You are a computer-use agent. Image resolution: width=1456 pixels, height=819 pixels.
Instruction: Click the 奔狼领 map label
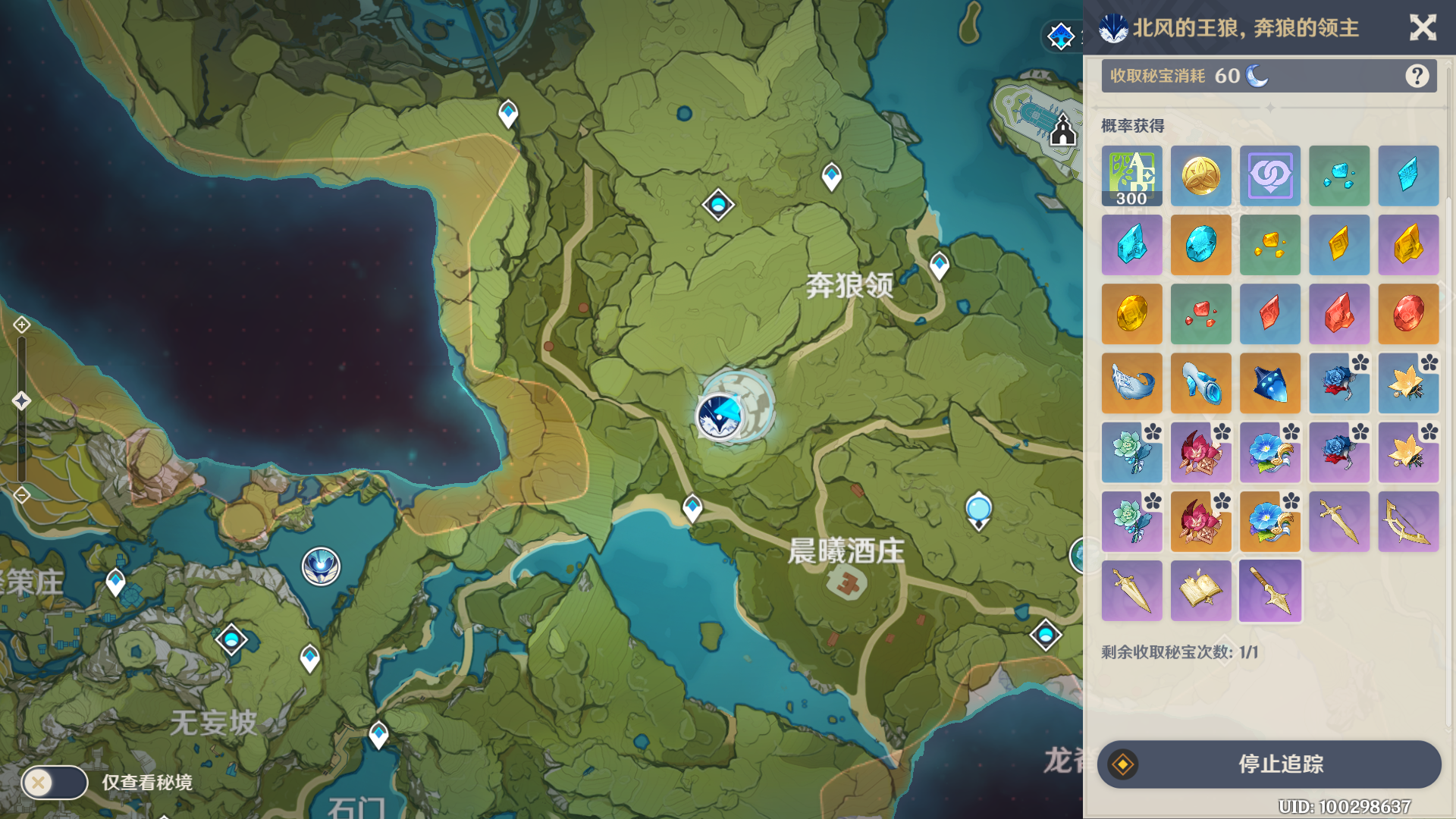[849, 286]
